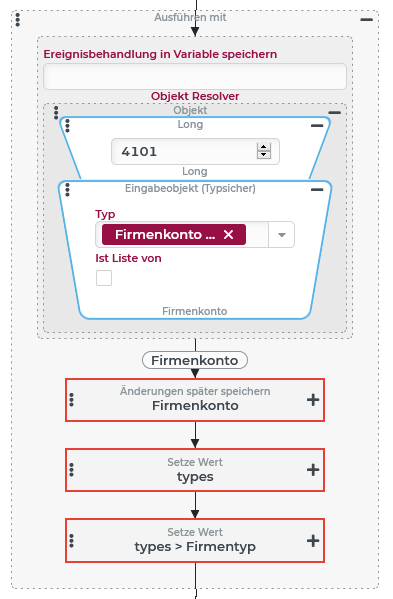
Task: Collapse the Ausführen mit block
Action: [x=366, y=19]
